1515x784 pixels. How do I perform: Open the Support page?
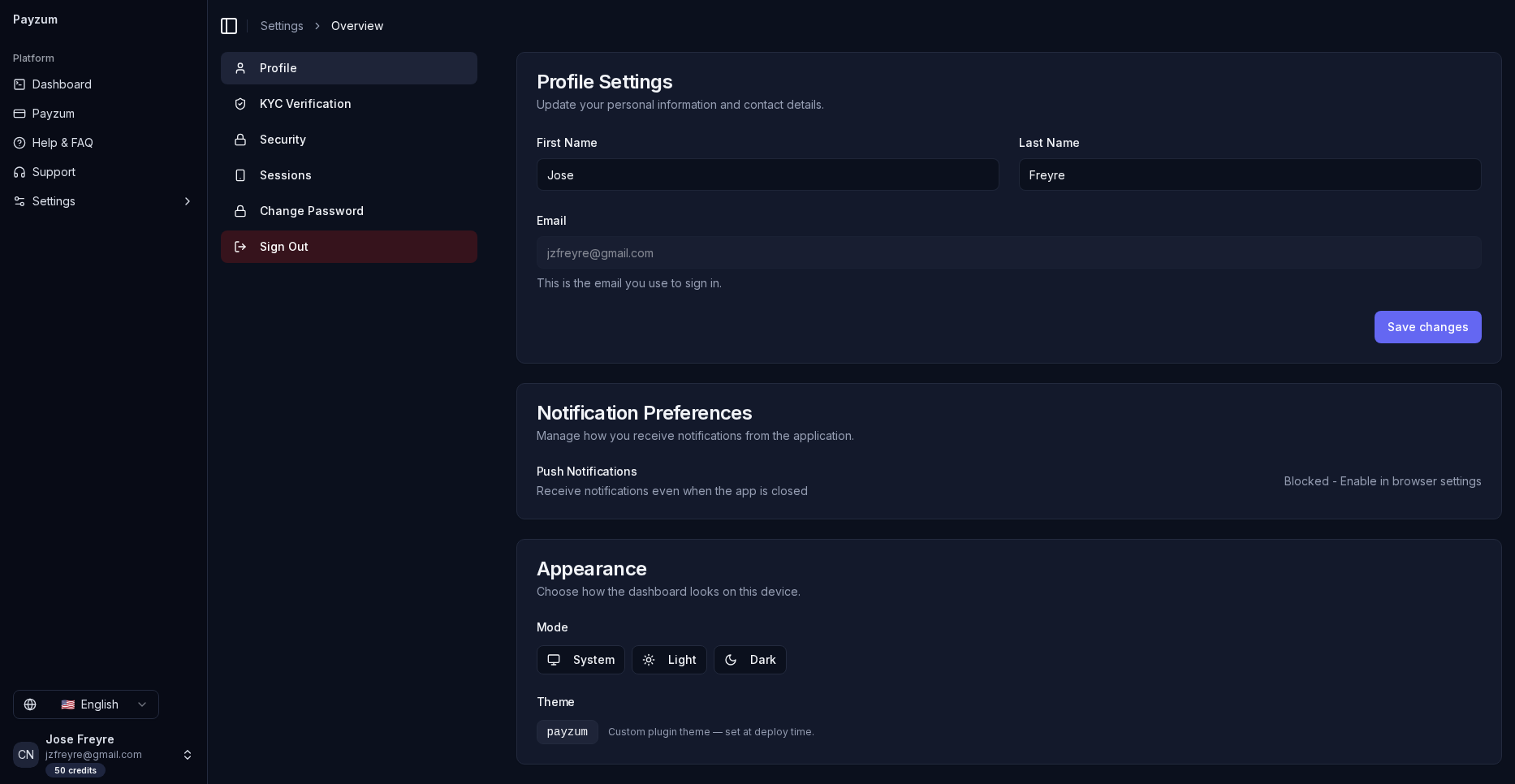103,172
